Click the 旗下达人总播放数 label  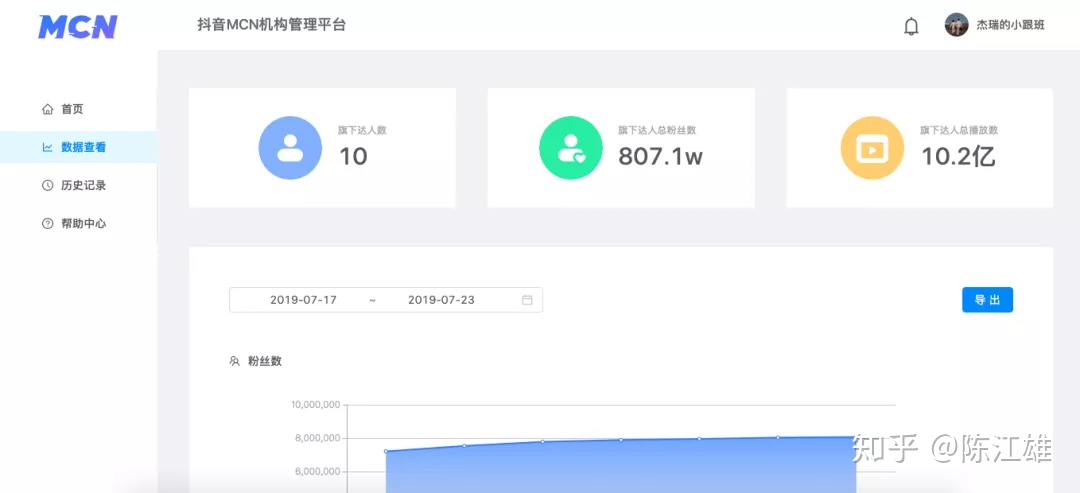coord(959,129)
